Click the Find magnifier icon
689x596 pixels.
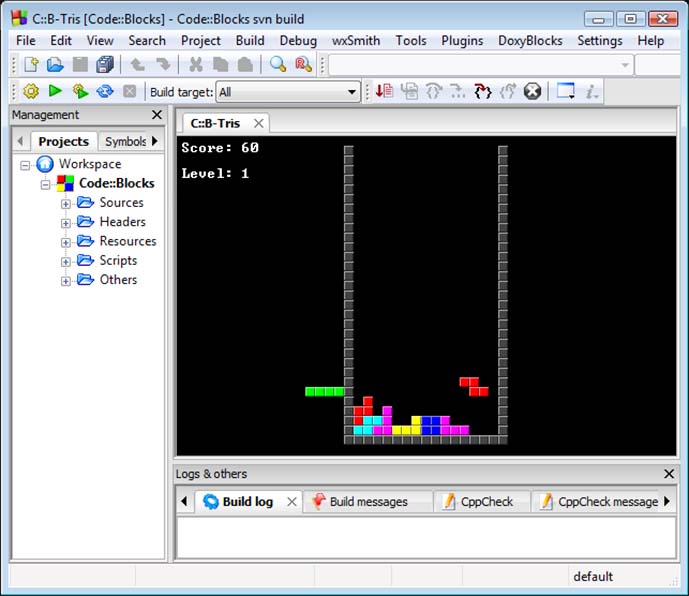(278, 65)
